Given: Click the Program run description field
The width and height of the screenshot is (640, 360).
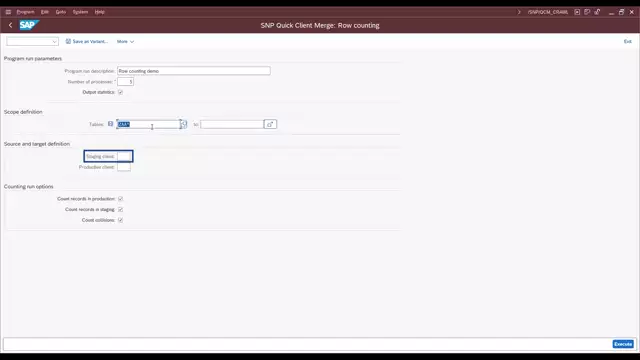Looking at the screenshot, I should point(193,71).
